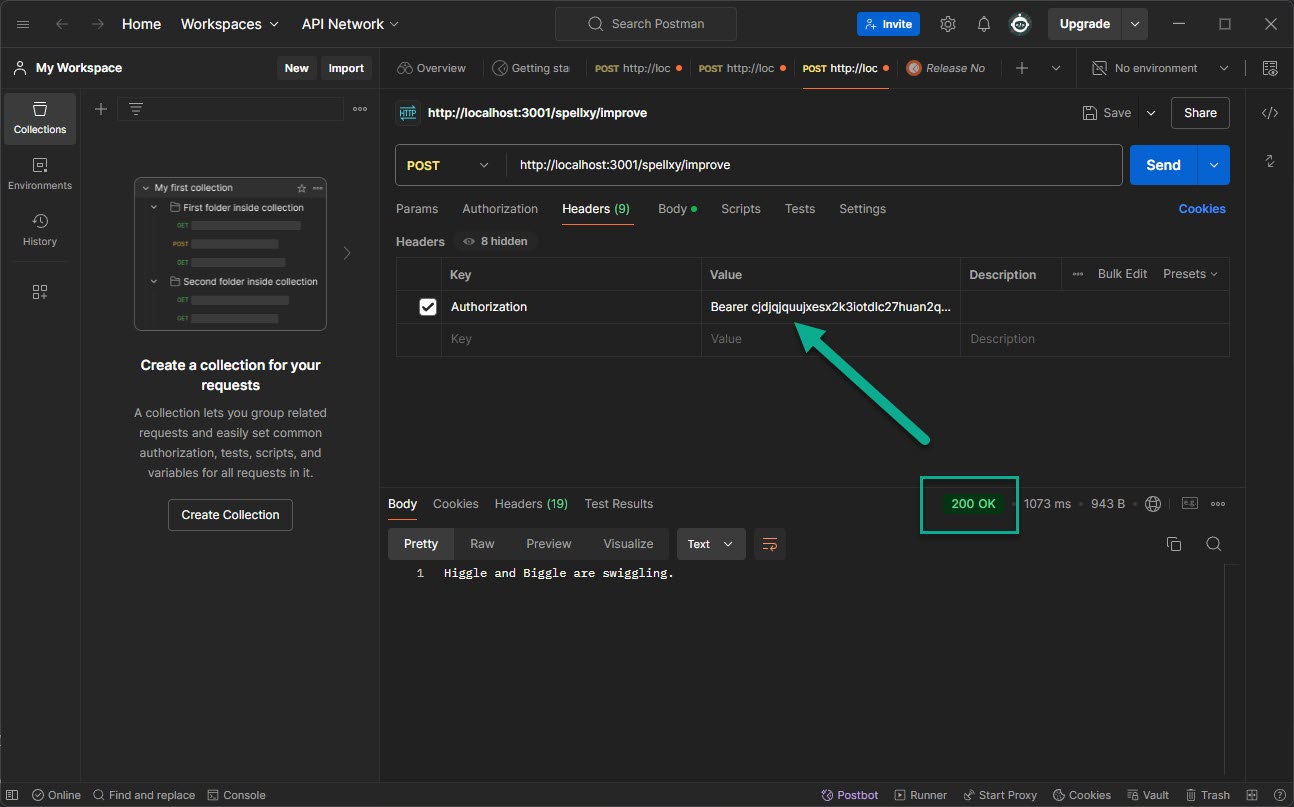Open the Send options dropdown arrow
The image size is (1294, 807).
pyautogui.click(x=1214, y=165)
